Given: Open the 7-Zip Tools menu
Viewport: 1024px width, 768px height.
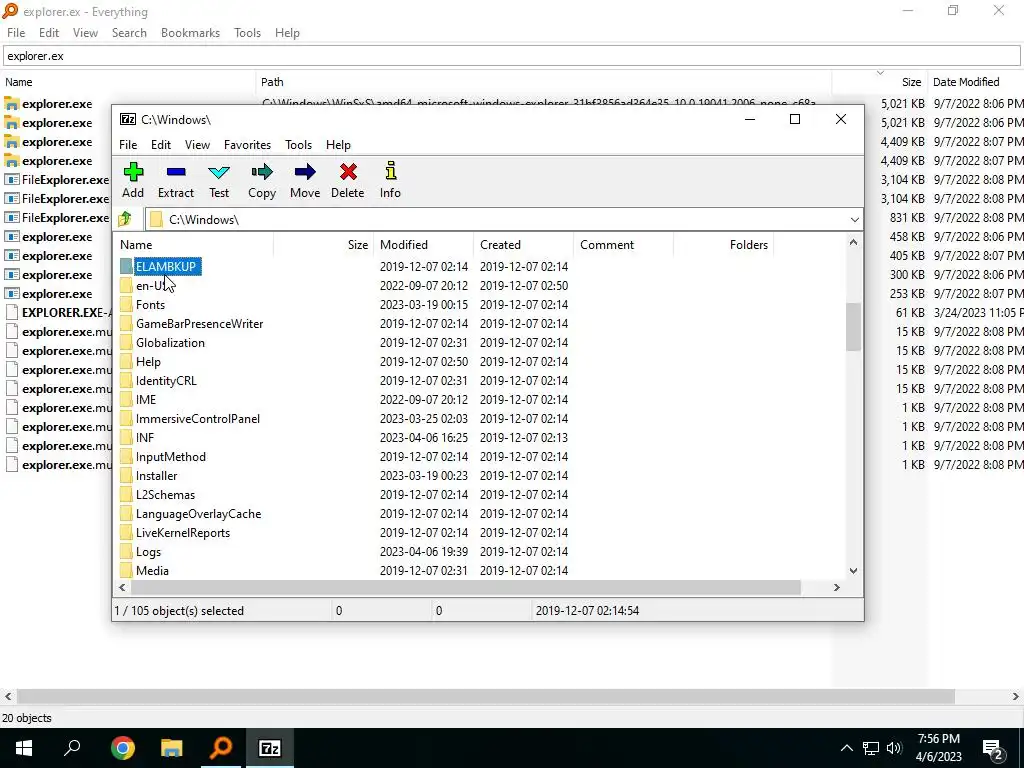Looking at the screenshot, I should pos(298,145).
